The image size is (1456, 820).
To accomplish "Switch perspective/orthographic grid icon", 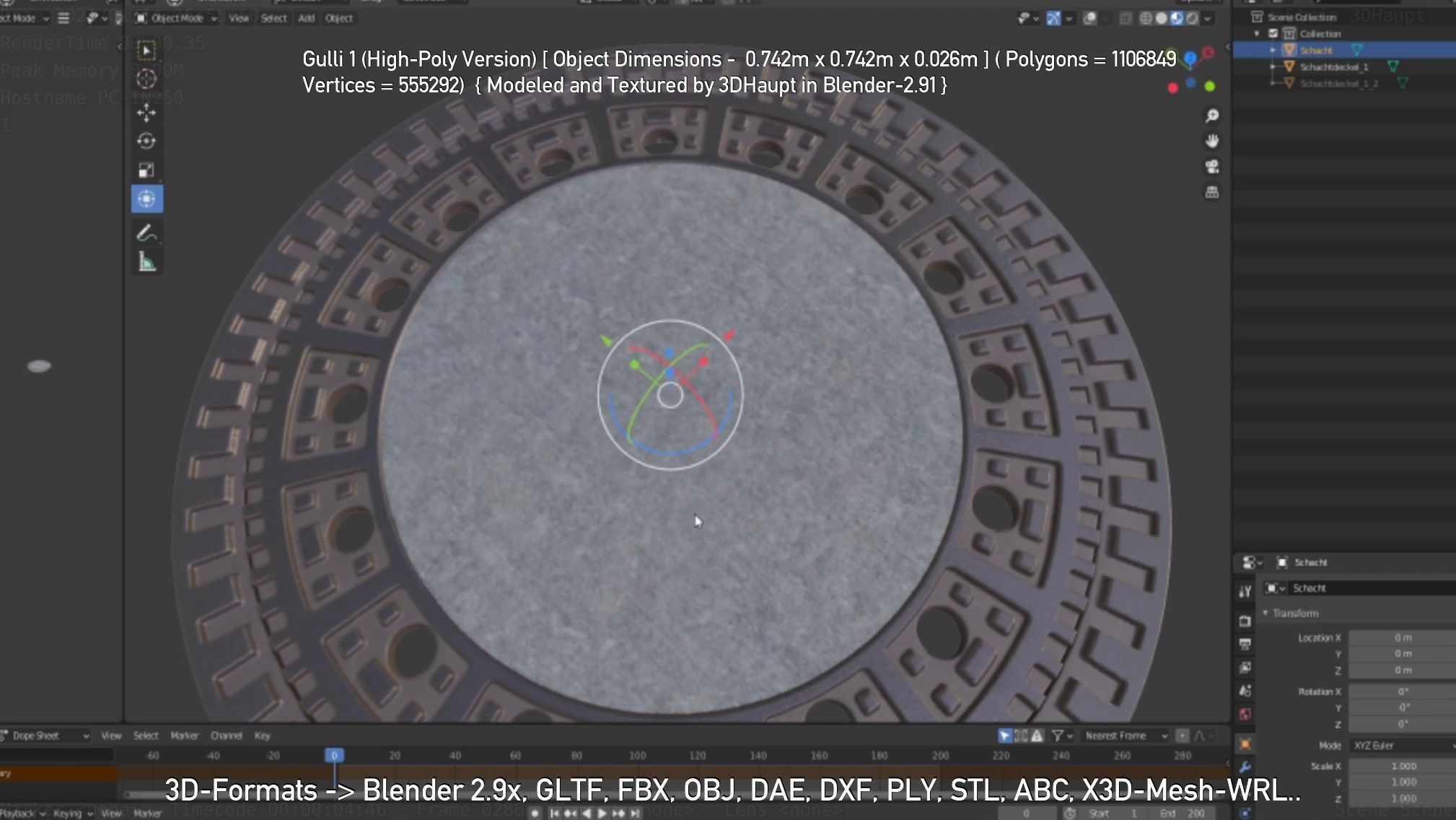I will [x=1212, y=192].
